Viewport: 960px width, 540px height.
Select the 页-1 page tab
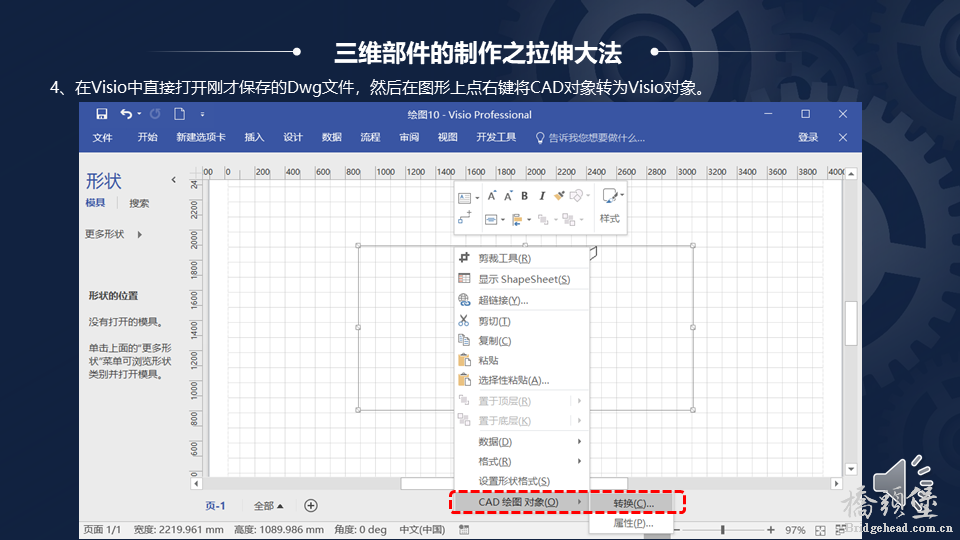tap(215, 506)
